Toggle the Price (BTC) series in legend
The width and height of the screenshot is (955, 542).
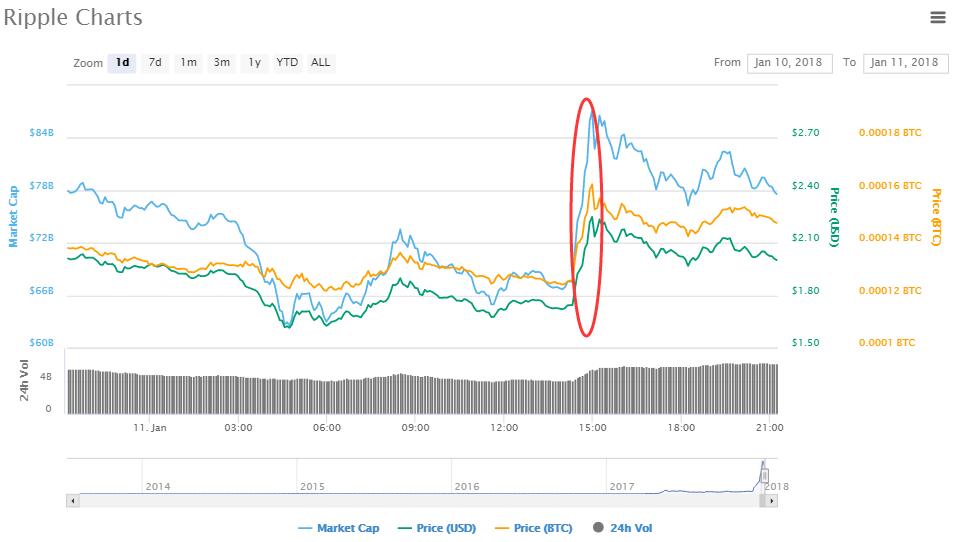534,528
